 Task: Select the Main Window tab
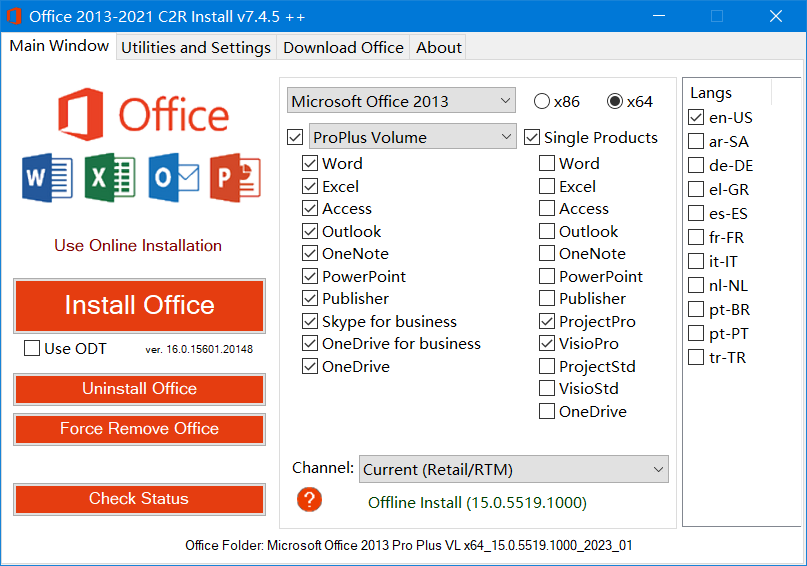pyautogui.click(x=59, y=46)
